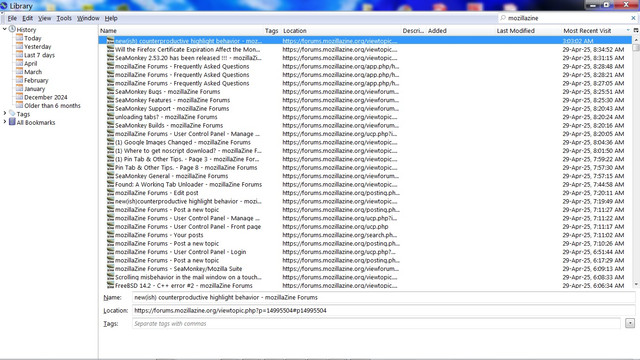
Task: Expand the Tags tree node
Action: tap(4, 113)
